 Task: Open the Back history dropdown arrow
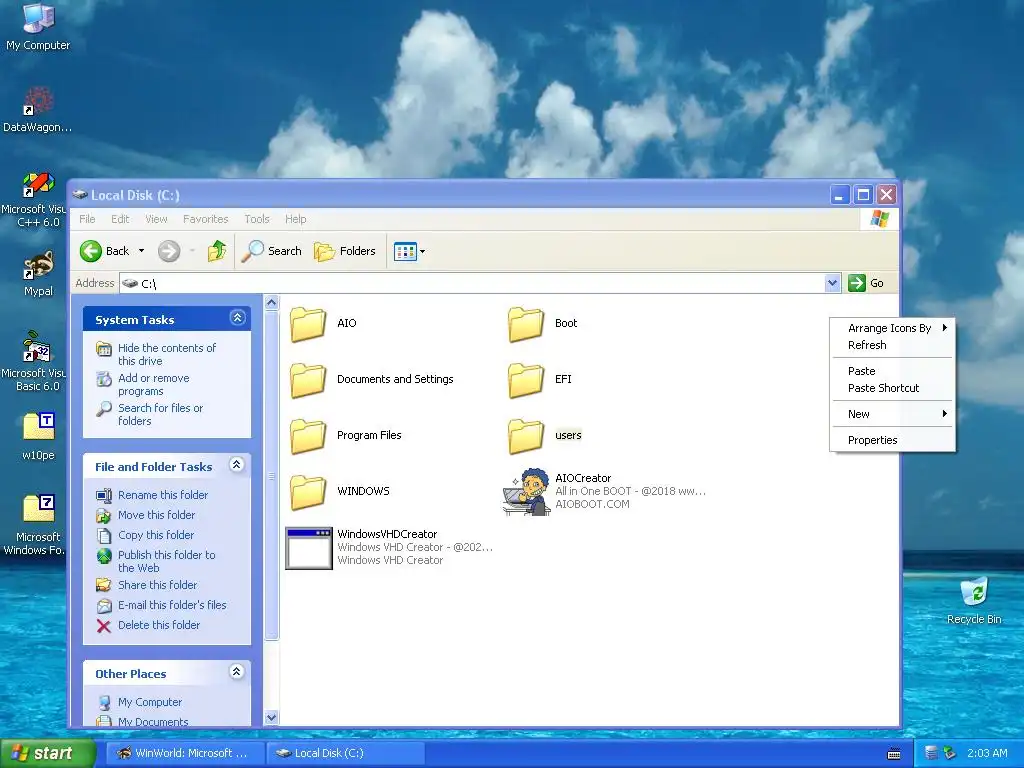tap(141, 251)
